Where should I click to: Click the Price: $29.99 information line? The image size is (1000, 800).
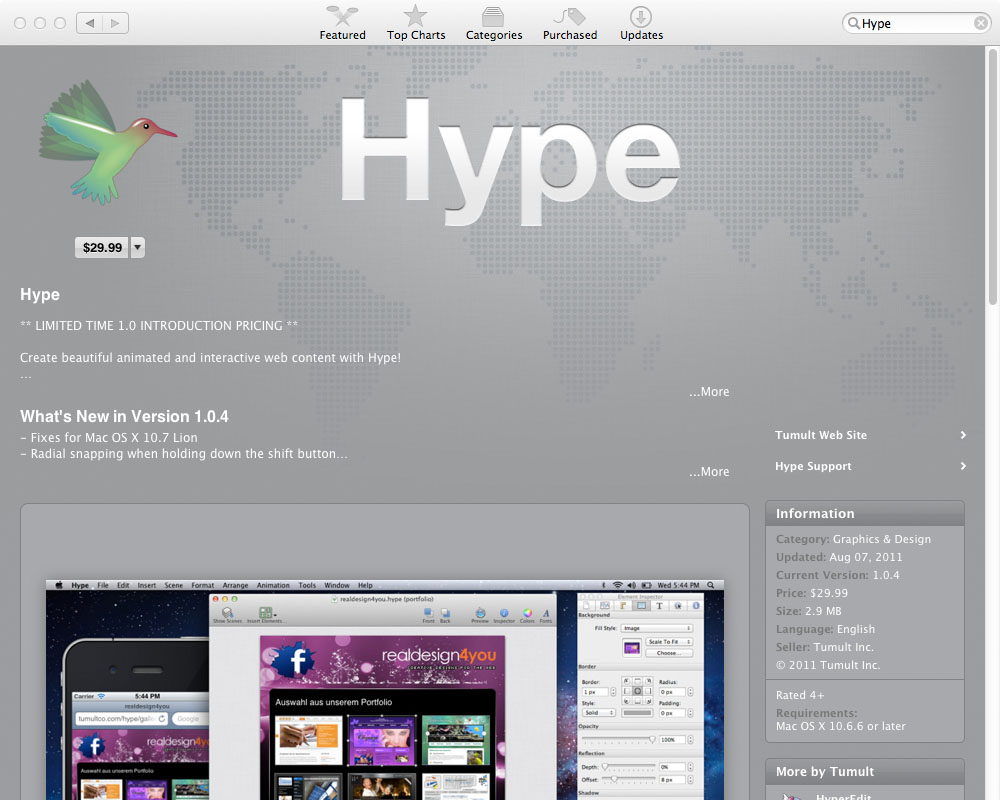coord(812,593)
